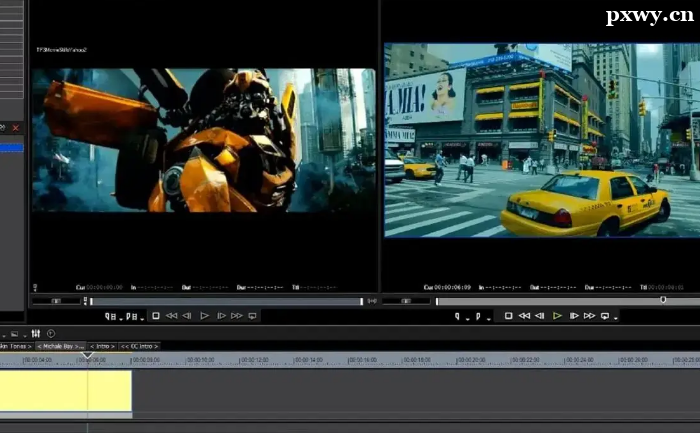
Task: Open Set In dropdown in Recorder monitor
Action: coord(467,319)
